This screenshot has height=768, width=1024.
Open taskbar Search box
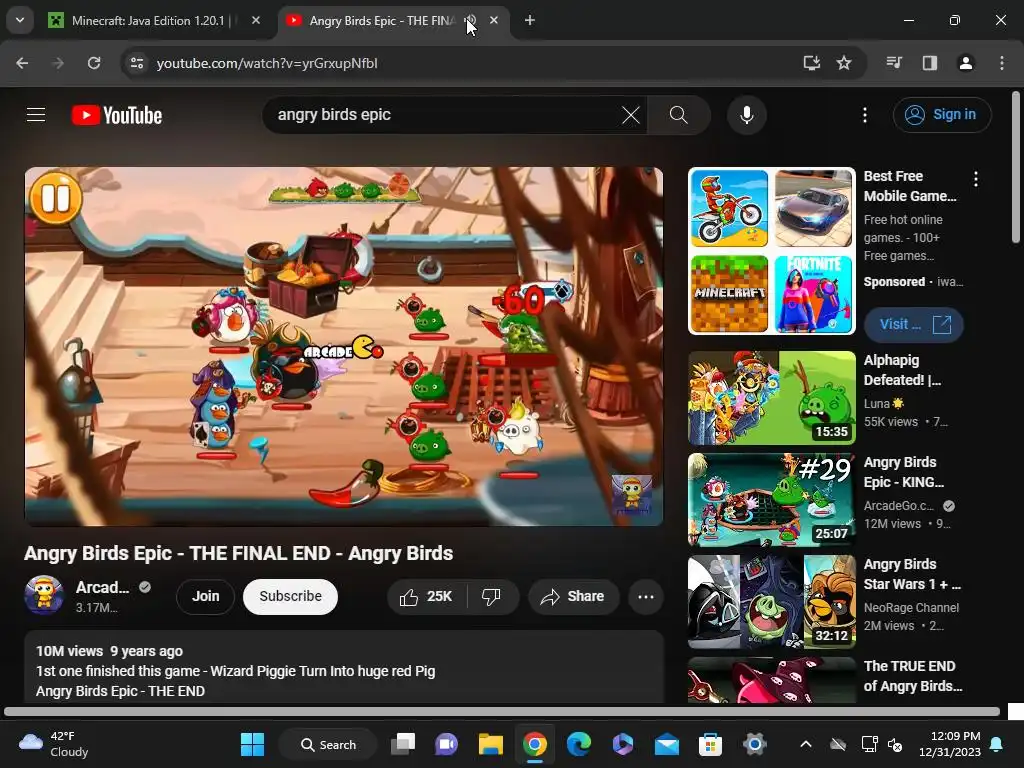point(328,744)
